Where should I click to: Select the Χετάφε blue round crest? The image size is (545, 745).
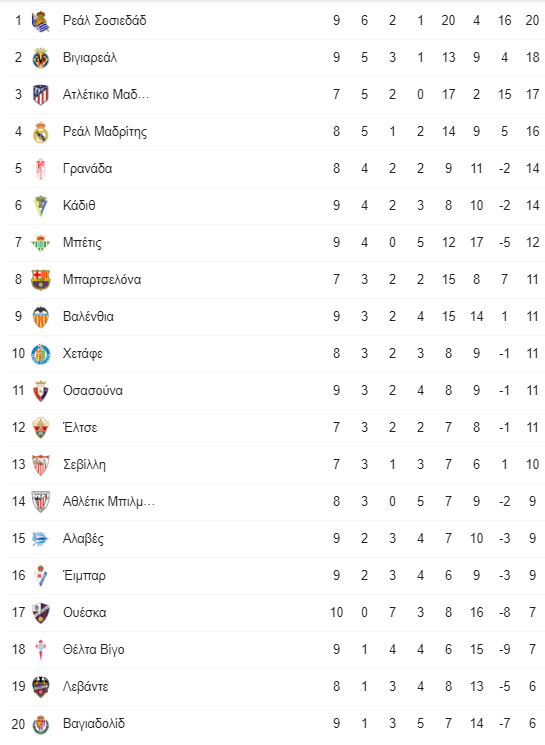point(40,354)
